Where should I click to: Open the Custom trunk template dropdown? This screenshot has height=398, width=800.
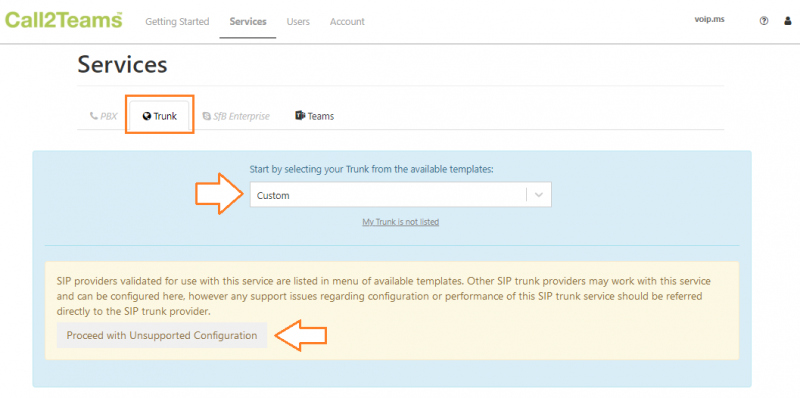point(401,195)
